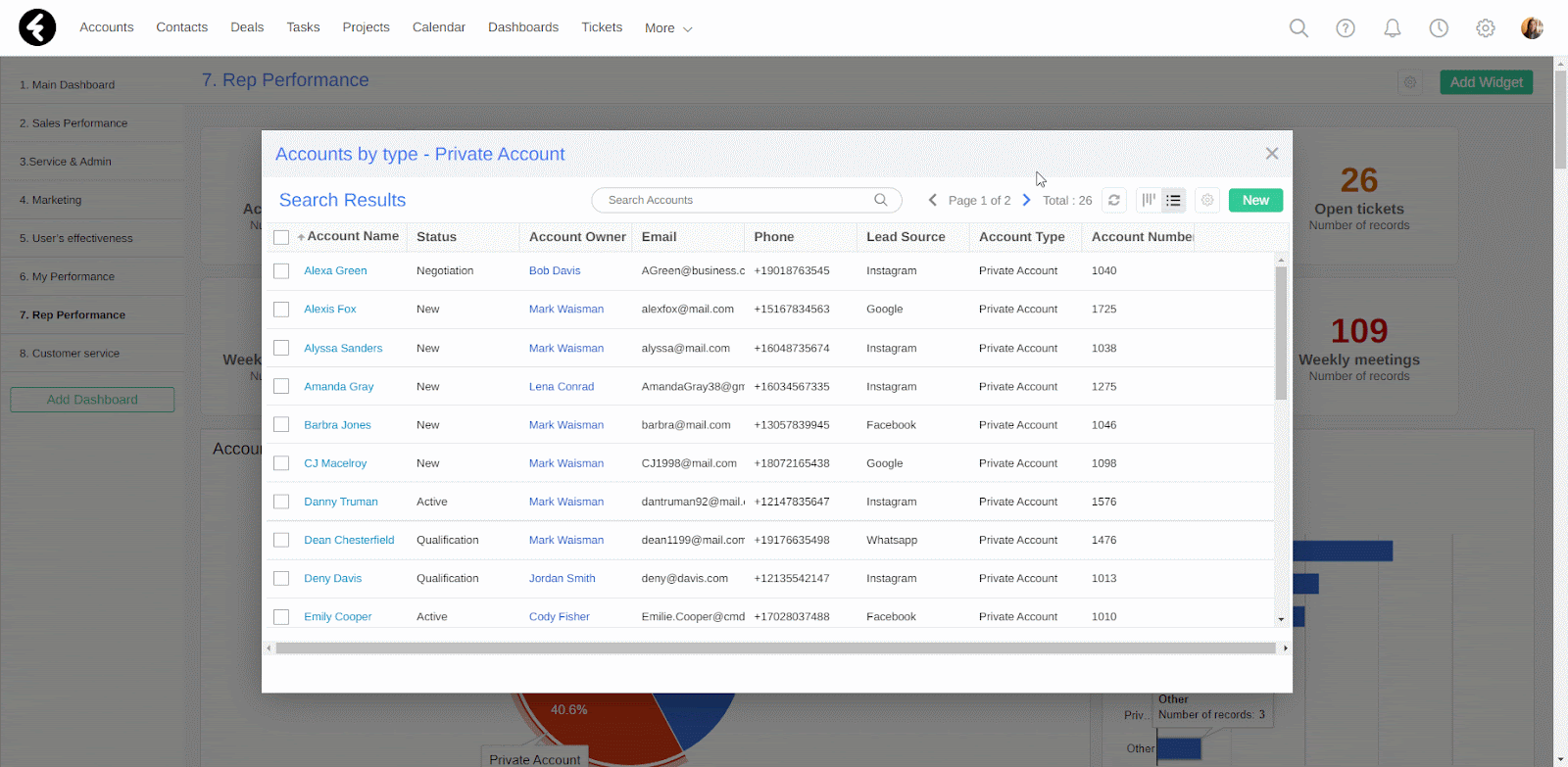Open owner Cody Fisher link
This screenshot has height=767, width=1568.
point(559,616)
